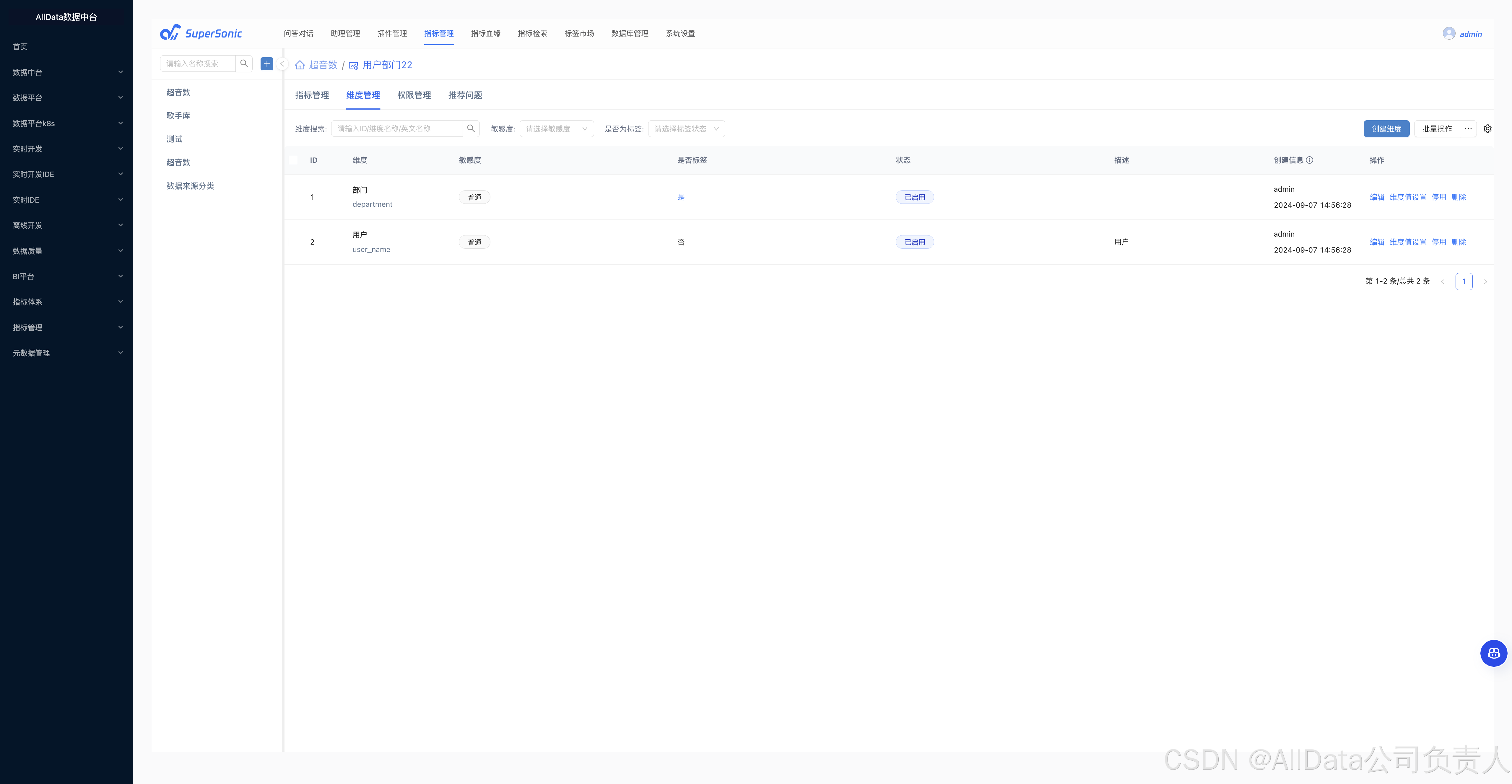
Task: Click the admin user avatar icon
Action: click(1448, 33)
